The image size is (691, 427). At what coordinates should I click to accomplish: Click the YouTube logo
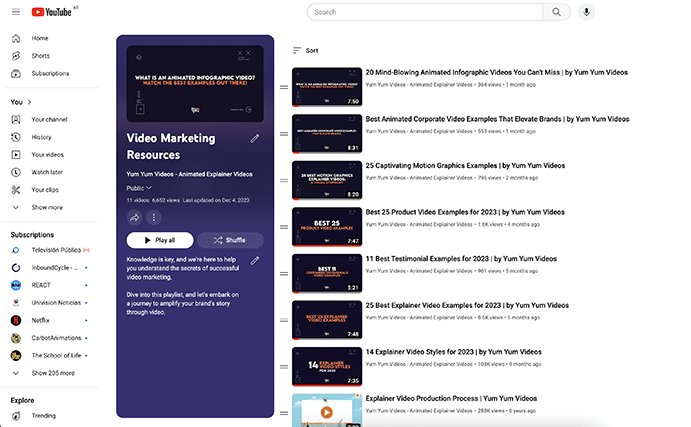coord(52,12)
